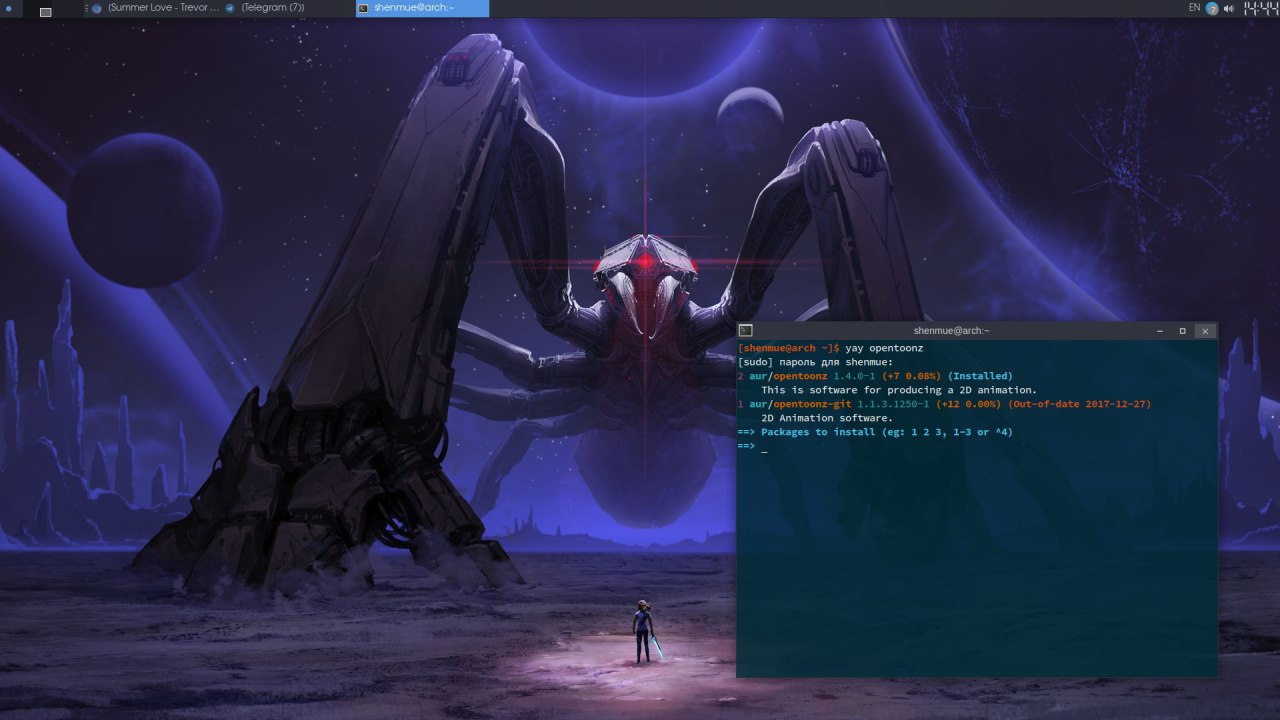This screenshot has height=720, width=1280.
Task: Click the terminal icon in taskbar entry
Action: [x=364, y=8]
